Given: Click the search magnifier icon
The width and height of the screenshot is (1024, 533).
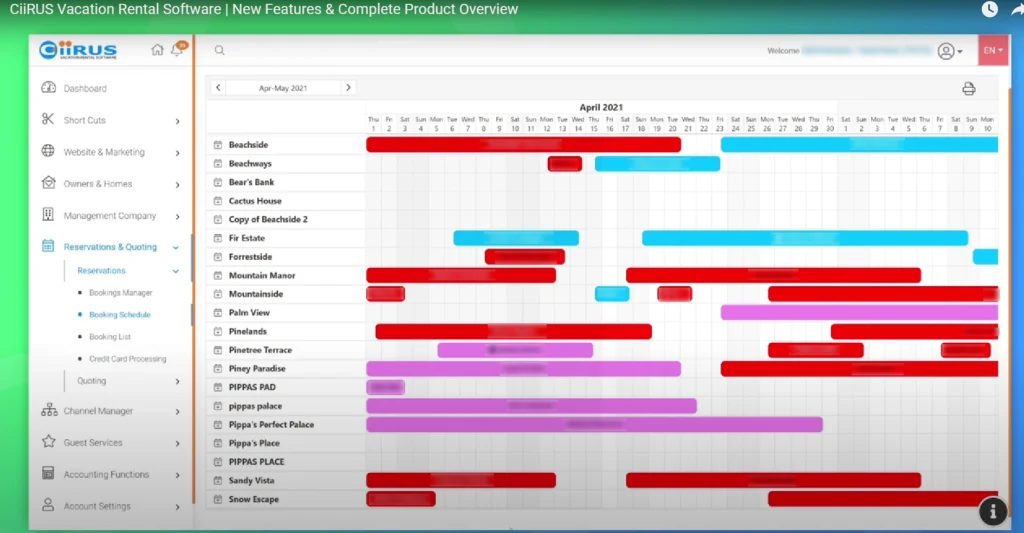Looking at the screenshot, I should tap(219, 50).
